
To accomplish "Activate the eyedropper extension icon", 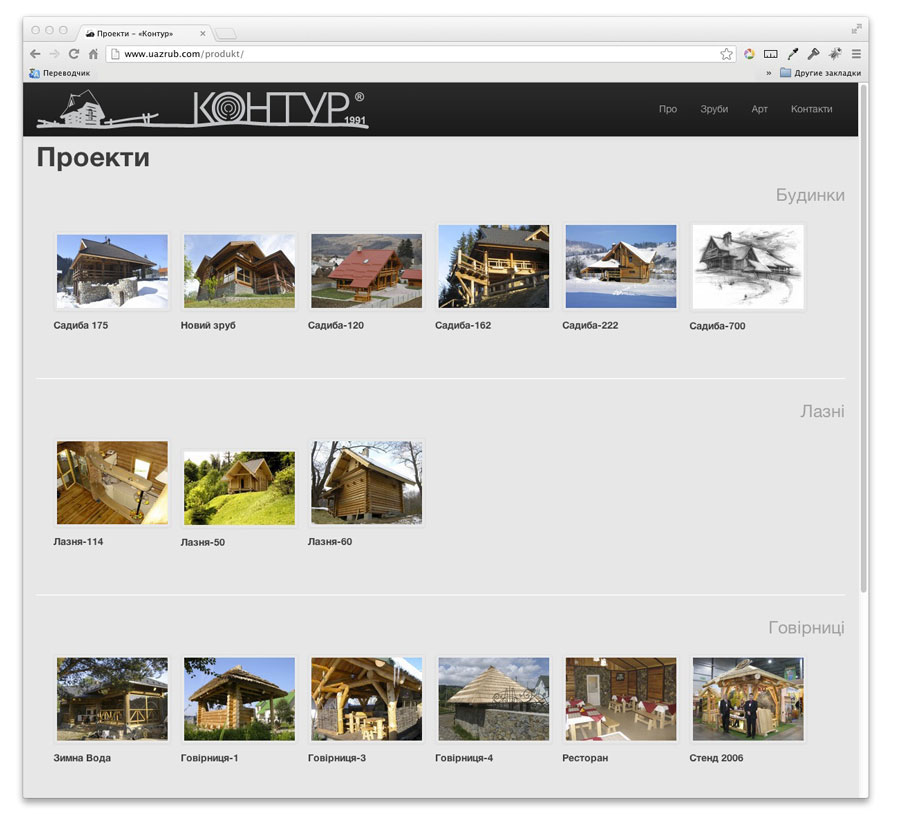I will tap(792, 54).
